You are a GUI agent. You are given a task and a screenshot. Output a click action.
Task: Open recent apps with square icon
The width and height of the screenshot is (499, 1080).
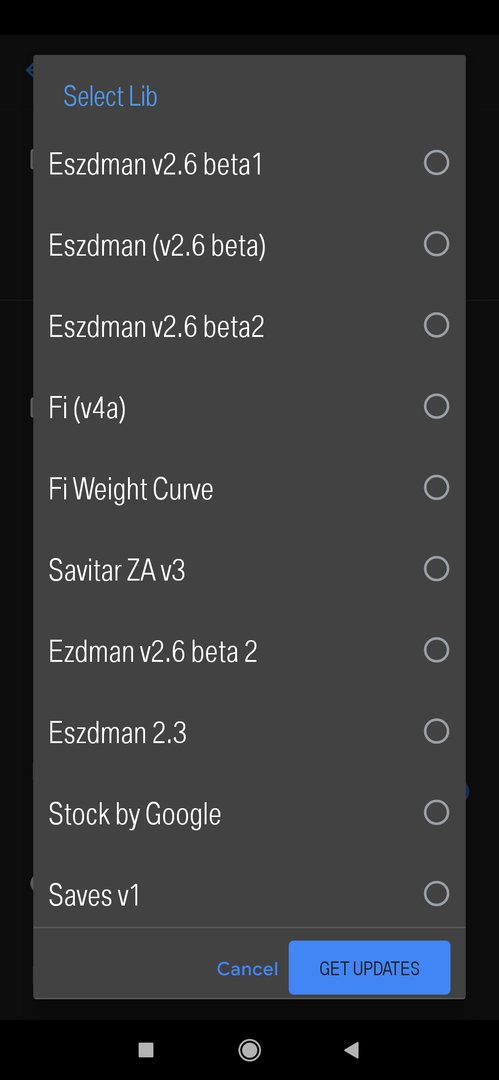(146, 1050)
